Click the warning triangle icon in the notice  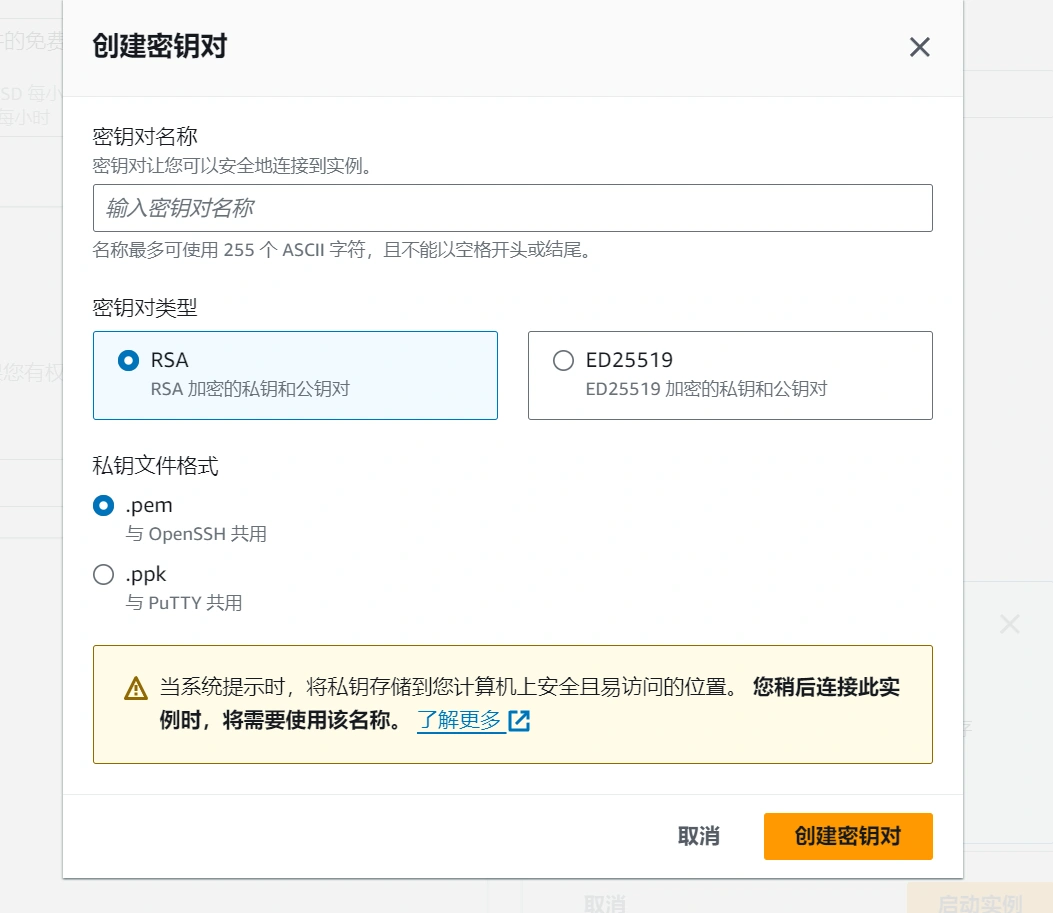tap(136, 688)
